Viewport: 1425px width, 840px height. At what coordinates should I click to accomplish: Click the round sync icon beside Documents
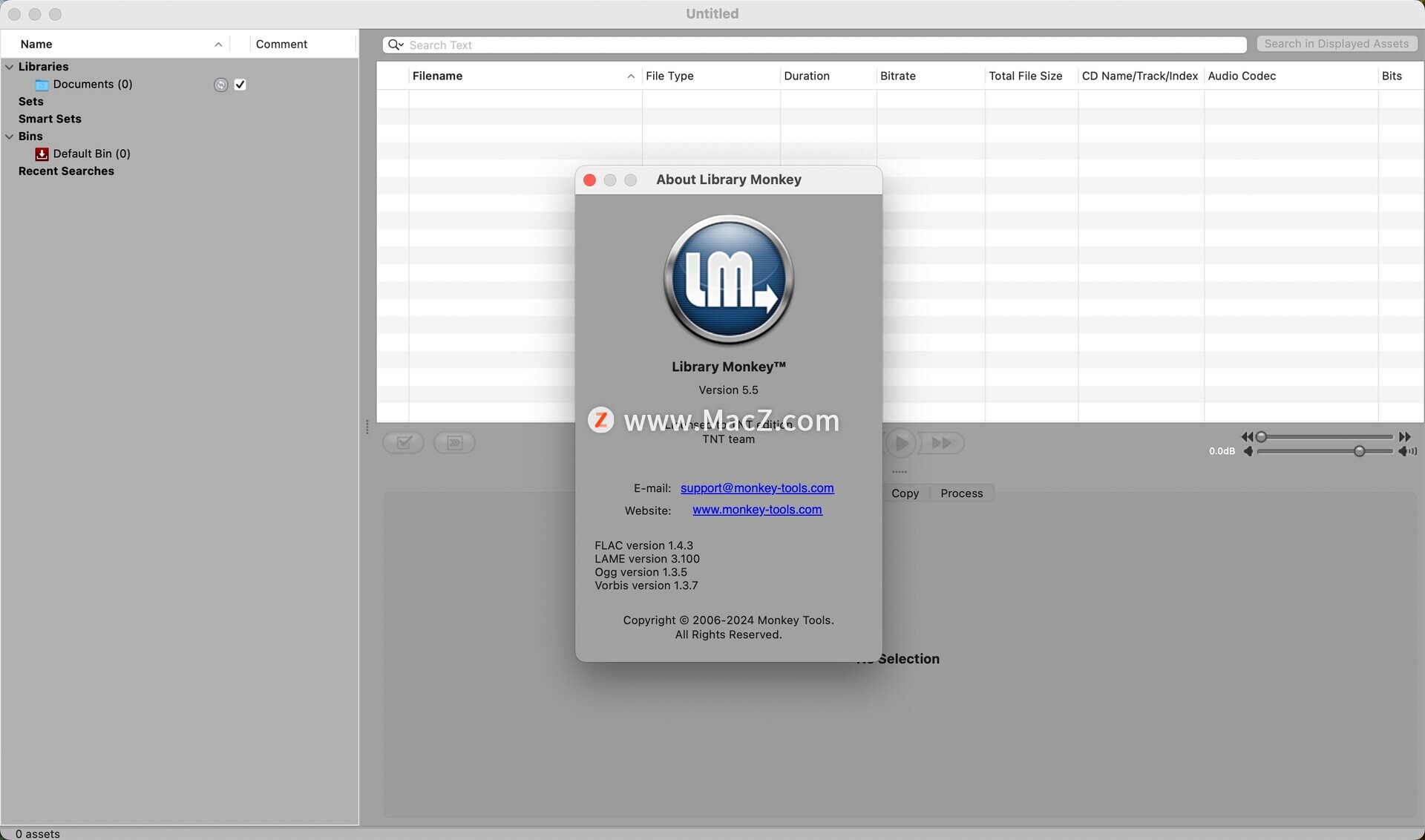click(220, 85)
